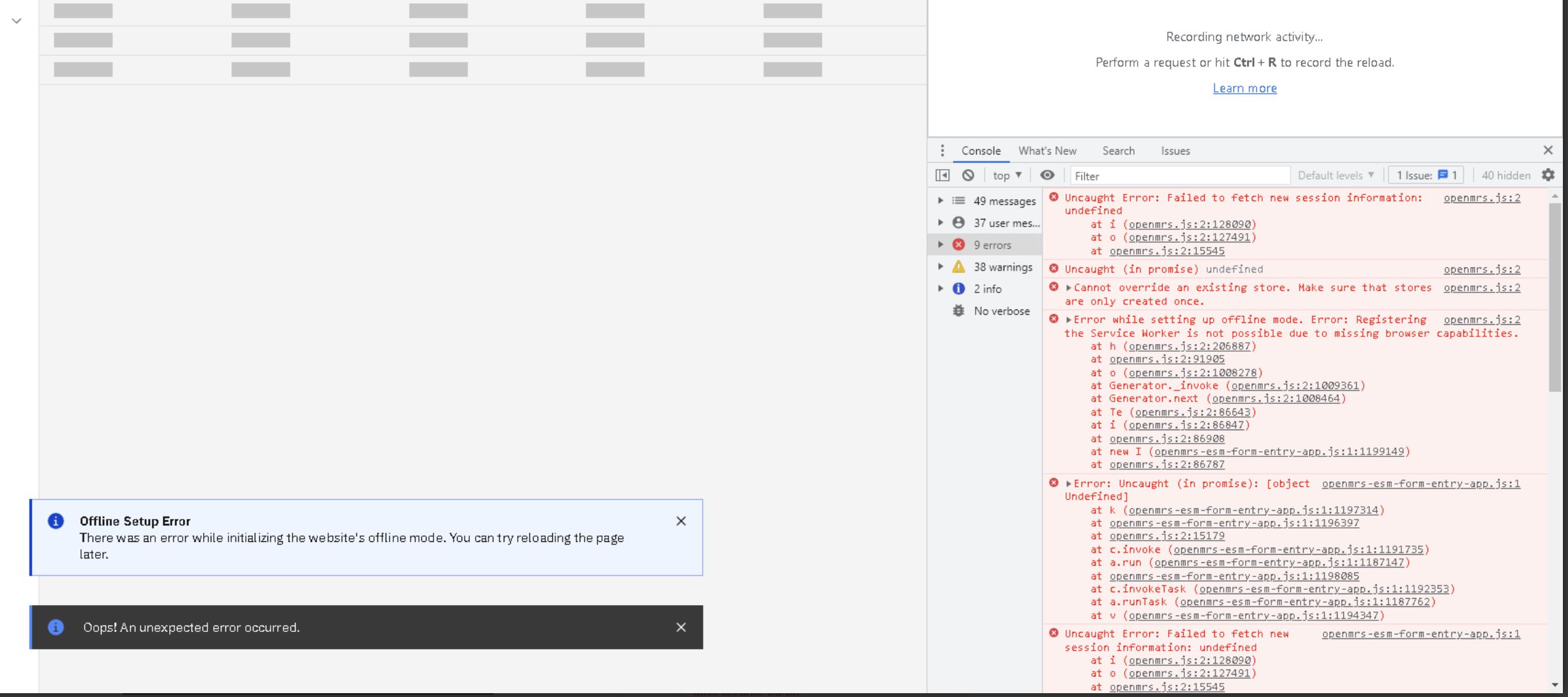Click the live expression eye icon

click(x=1047, y=175)
